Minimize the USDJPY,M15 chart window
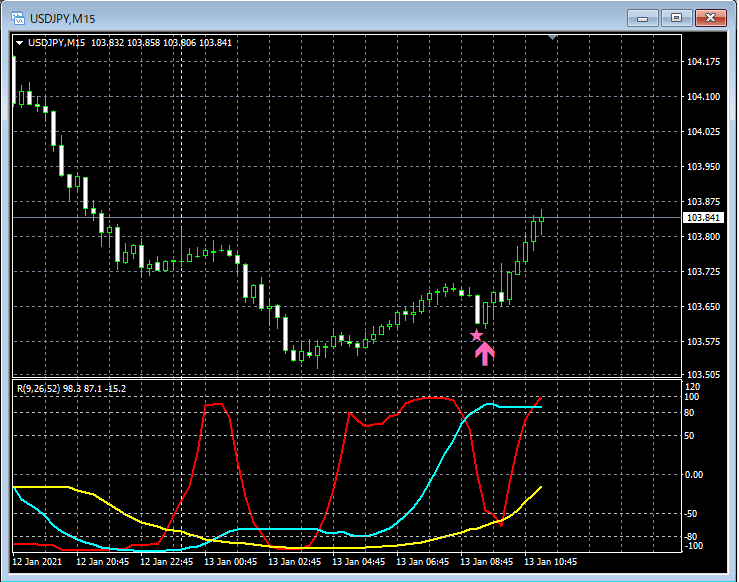 (x=642, y=17)
